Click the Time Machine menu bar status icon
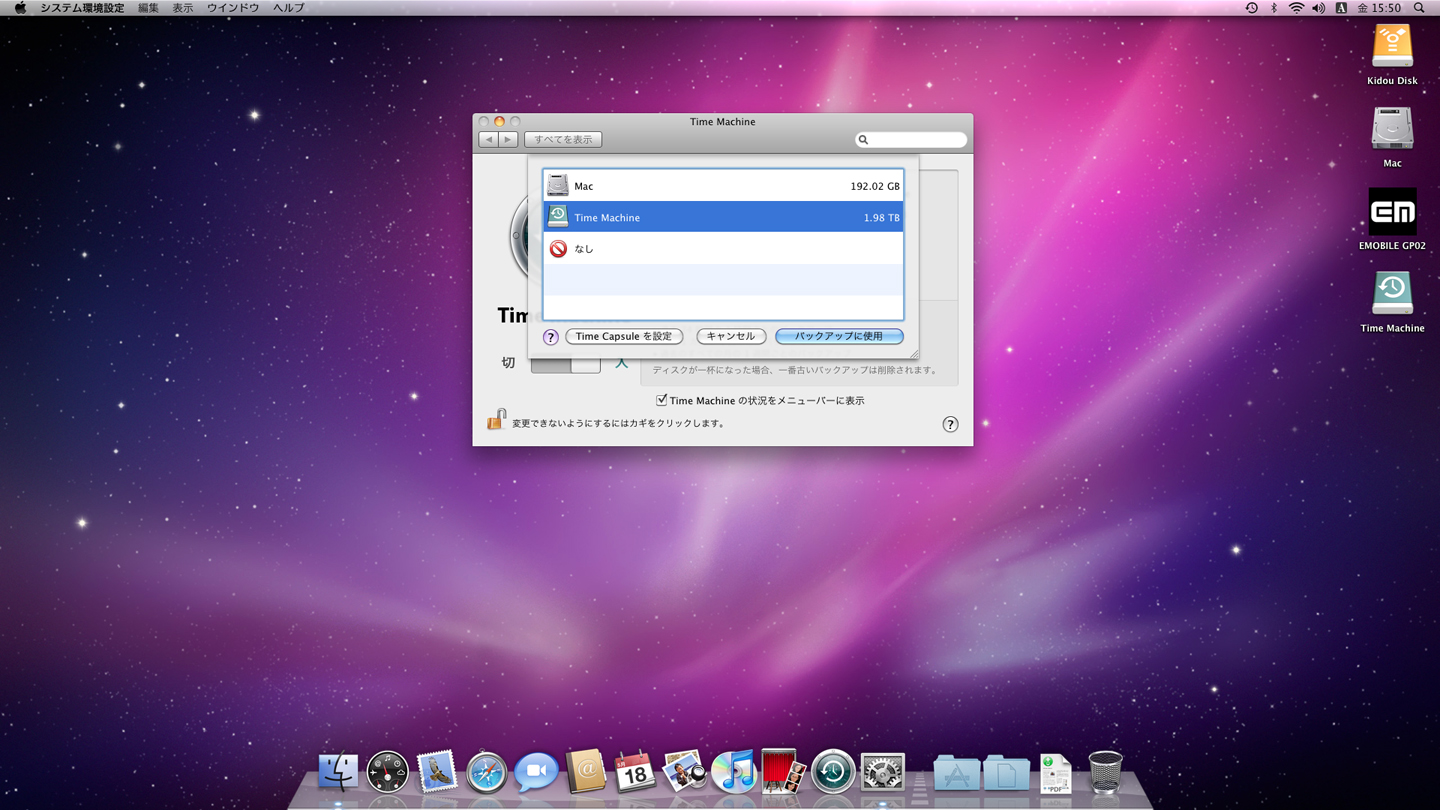Viewport: 1440px width, 810px height. pos(1251,8)
